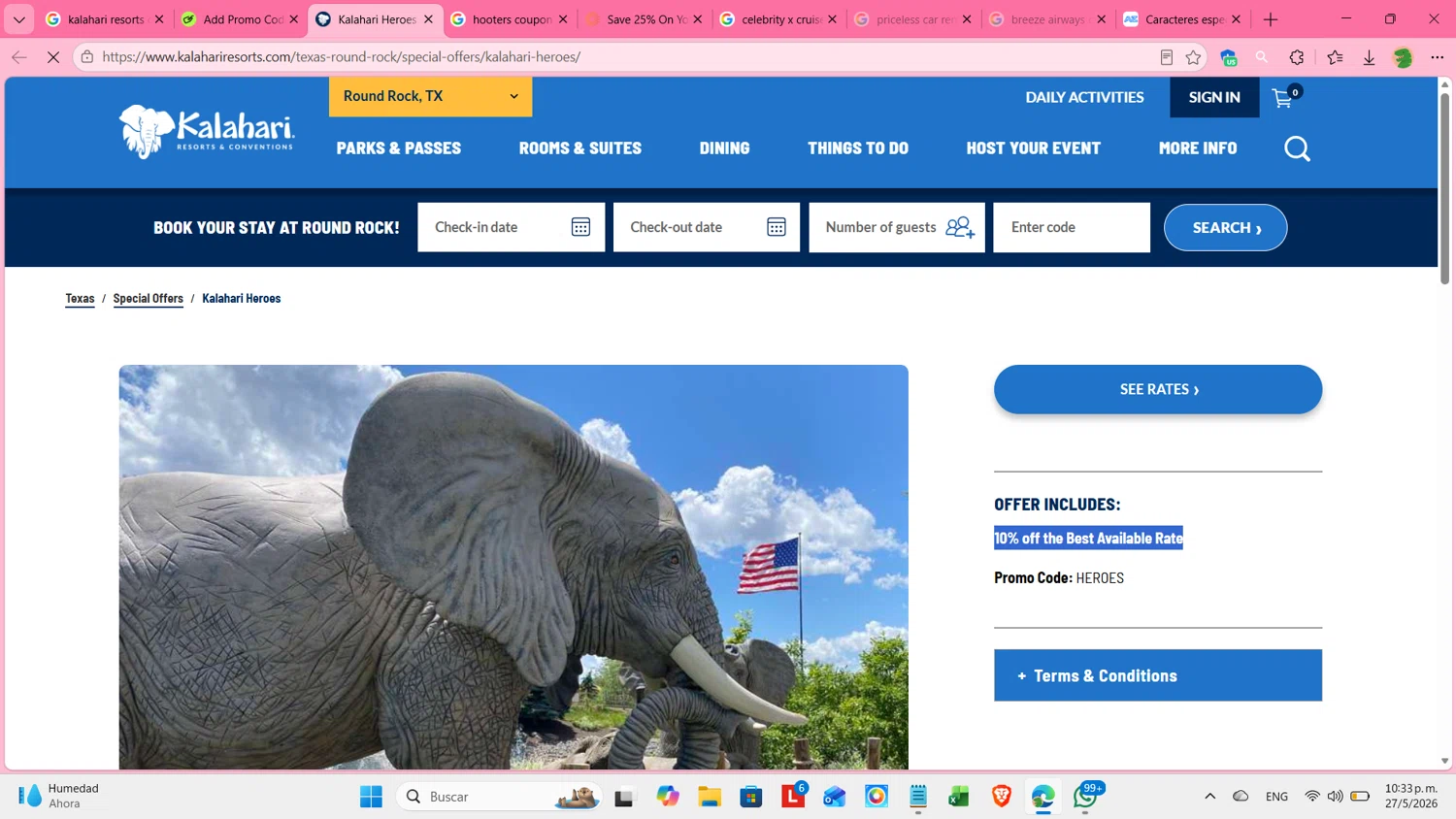Open the Round Rock, TX location dropdown
This screenshot has width=1456, height=819.
click(430, 96)
